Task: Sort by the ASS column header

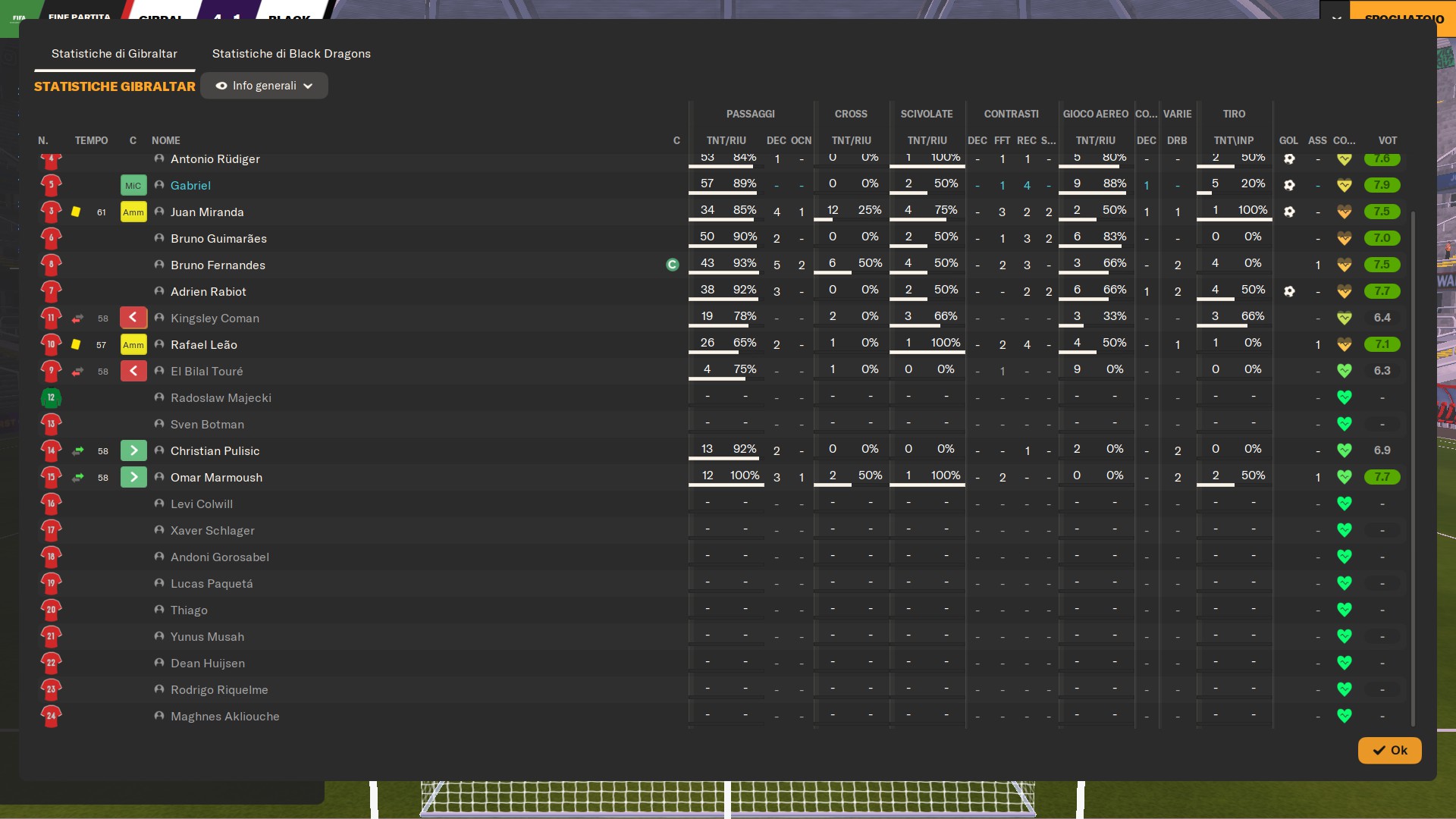Action: [x=1317, y=140]
